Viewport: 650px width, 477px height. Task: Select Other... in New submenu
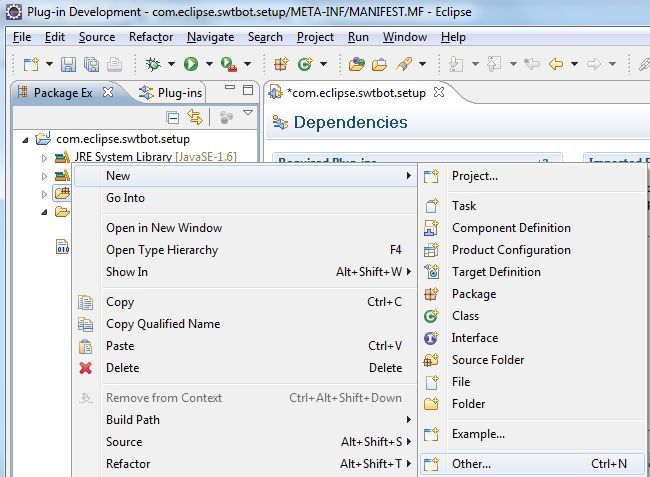(533, 464)
